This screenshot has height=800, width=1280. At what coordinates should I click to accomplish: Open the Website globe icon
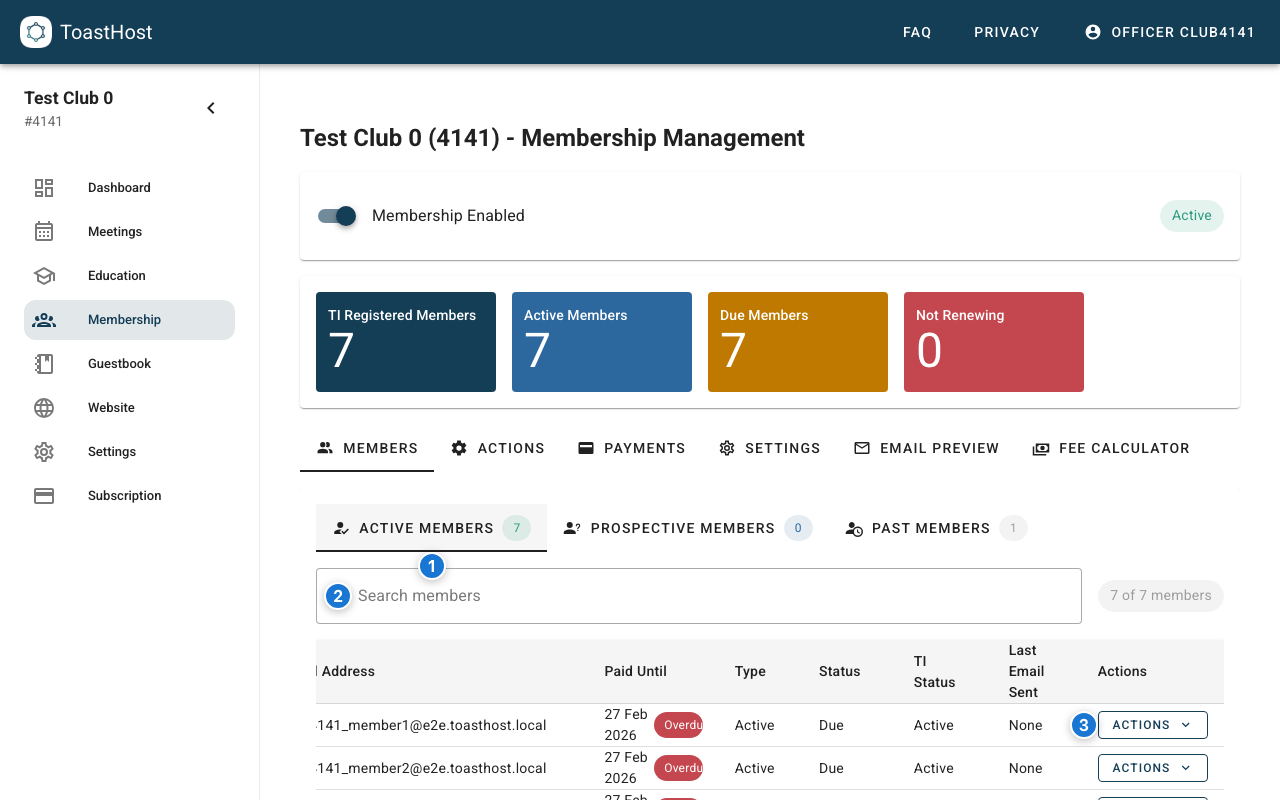[44, 407]
